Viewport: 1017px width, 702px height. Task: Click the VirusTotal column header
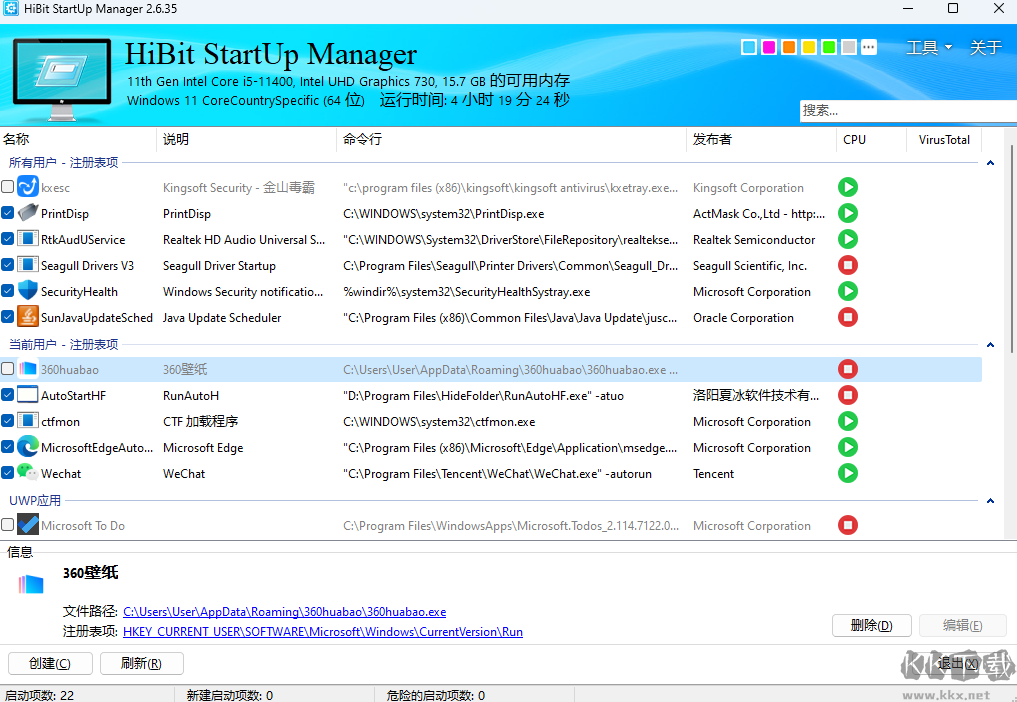click(x=944, y=139)
